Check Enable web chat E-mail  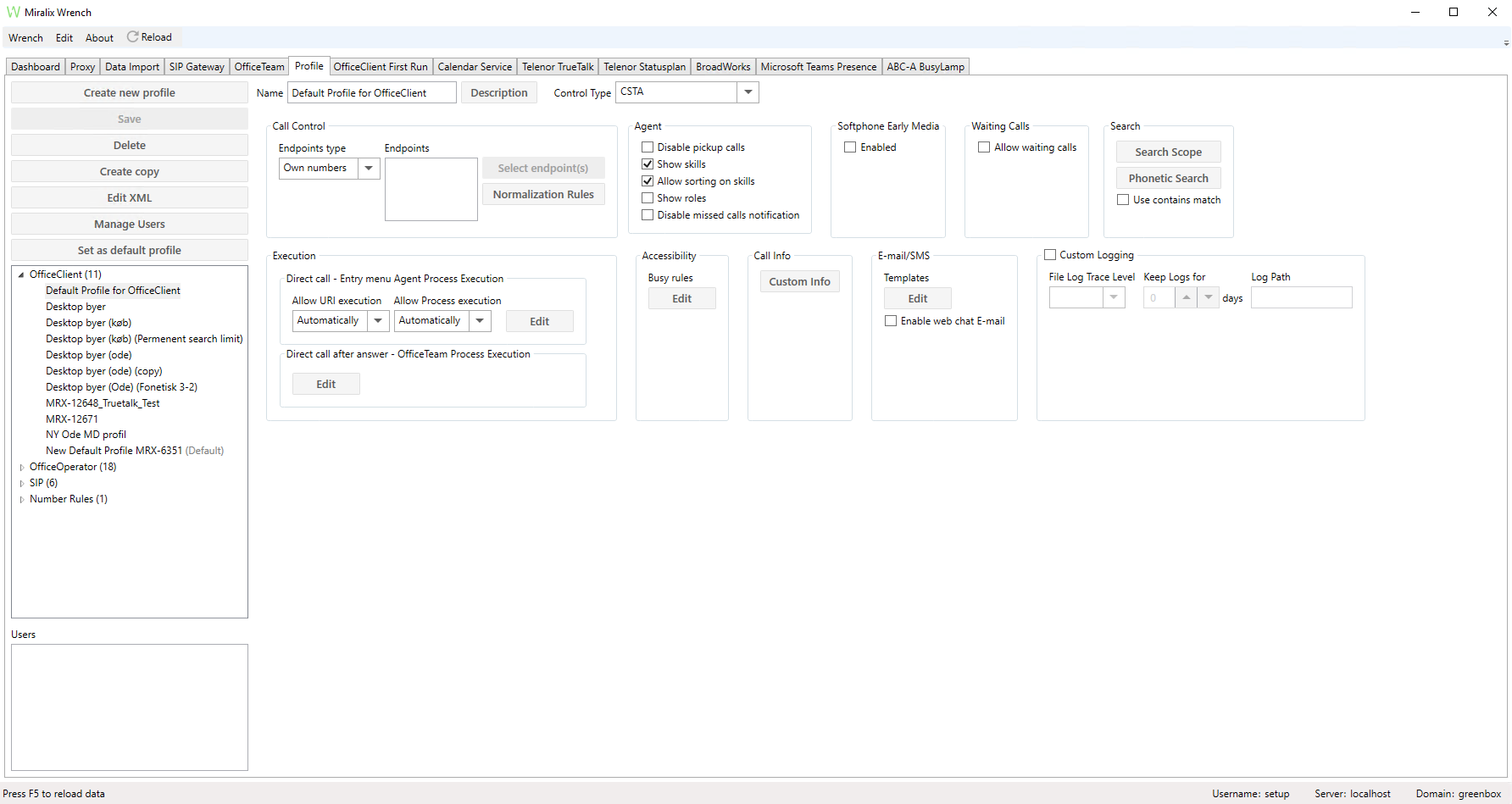tap(891, 321)
